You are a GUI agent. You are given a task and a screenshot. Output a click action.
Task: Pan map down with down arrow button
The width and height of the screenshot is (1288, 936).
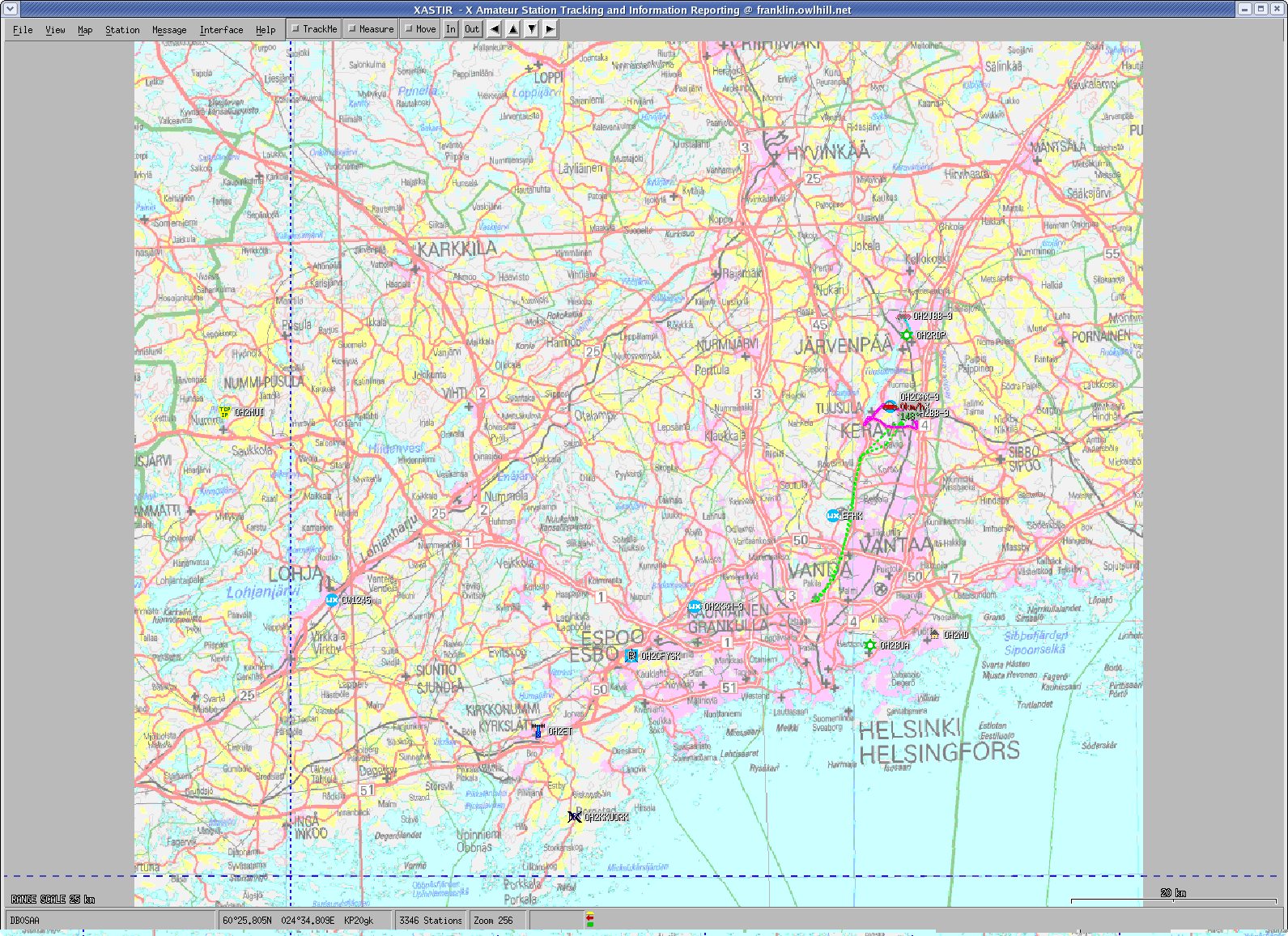coord(532,29)
